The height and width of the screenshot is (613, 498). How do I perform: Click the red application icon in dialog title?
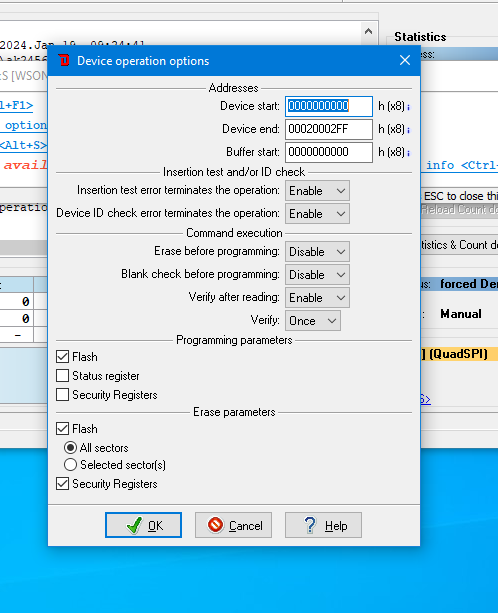tap(64, 61)
